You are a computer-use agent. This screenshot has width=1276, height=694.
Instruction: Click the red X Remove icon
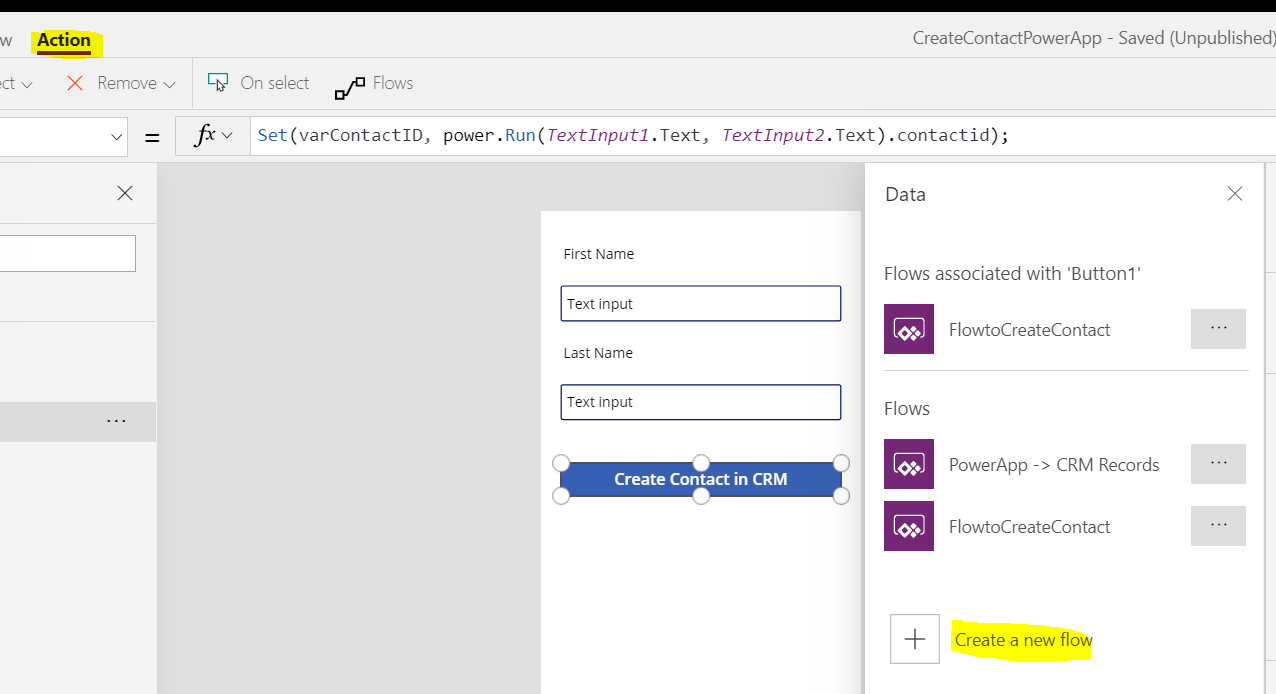[75, 83]
